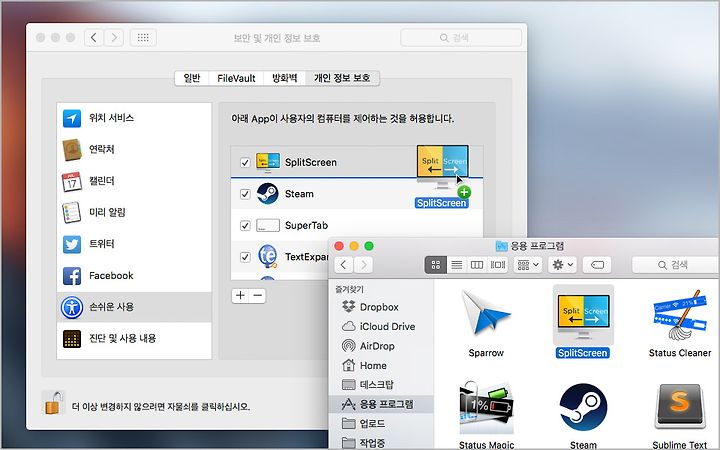Select Status Magic app in Finder
The height and width of the screenshot is (450, 720).
coord(486,415)
